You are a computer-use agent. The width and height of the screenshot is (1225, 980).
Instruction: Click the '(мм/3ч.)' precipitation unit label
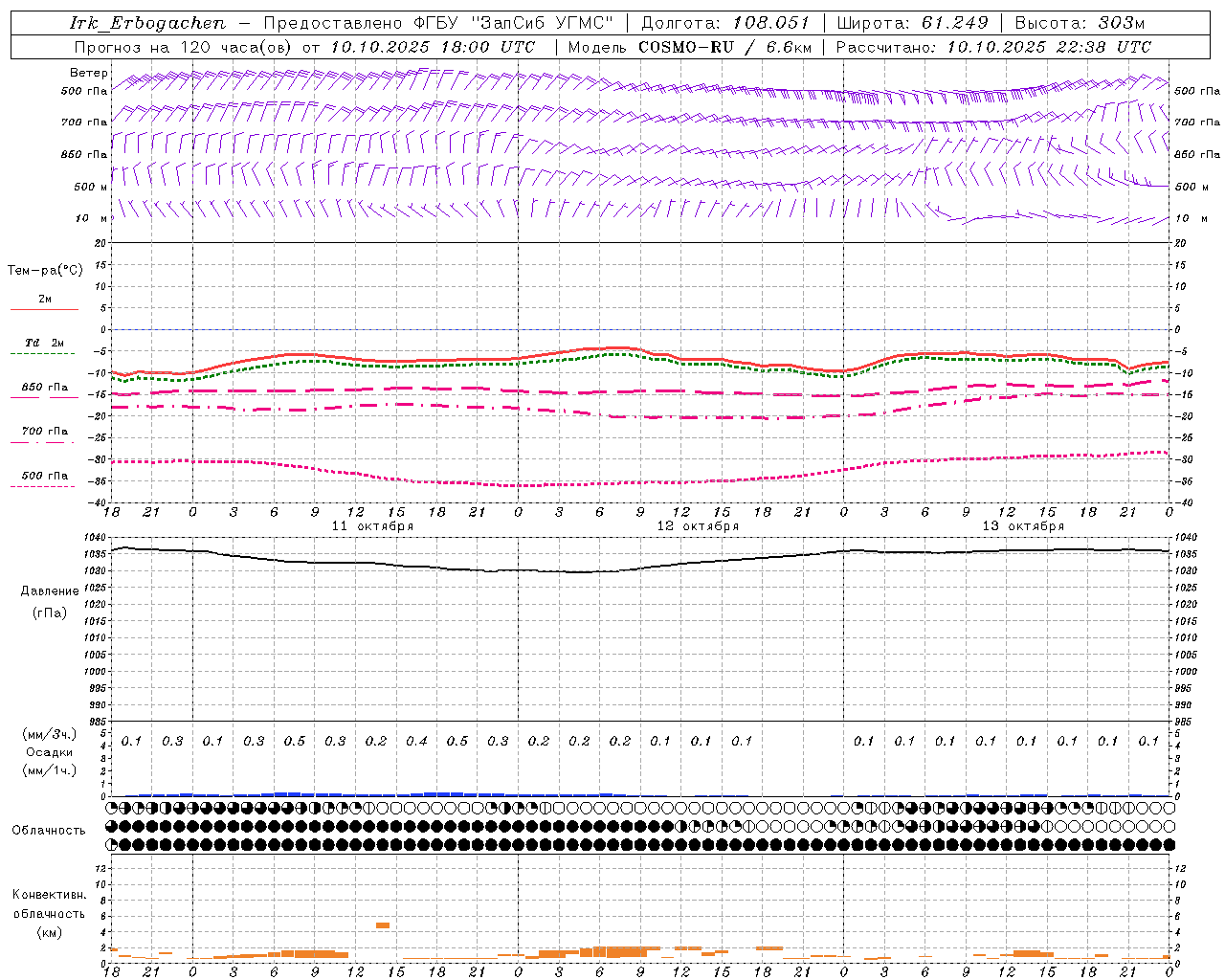pyautogui.click(x=49, y=734)
